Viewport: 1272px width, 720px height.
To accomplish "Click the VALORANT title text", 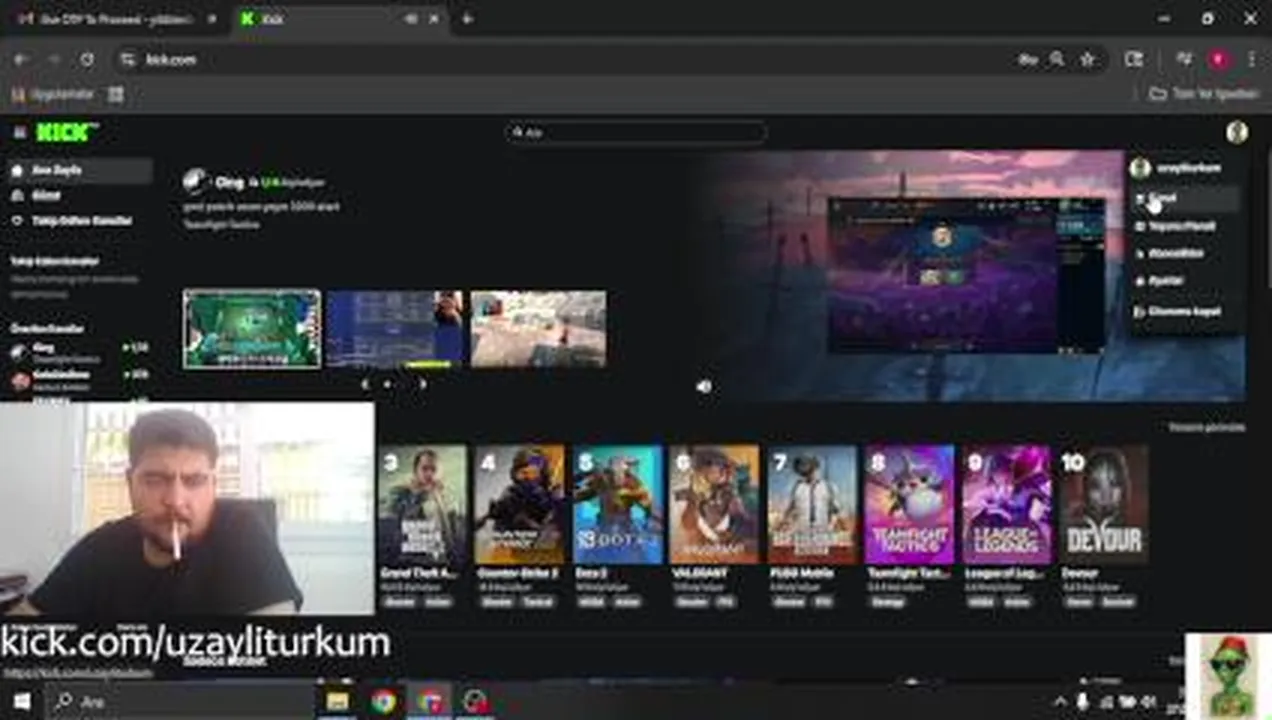I will pos(700,573).
